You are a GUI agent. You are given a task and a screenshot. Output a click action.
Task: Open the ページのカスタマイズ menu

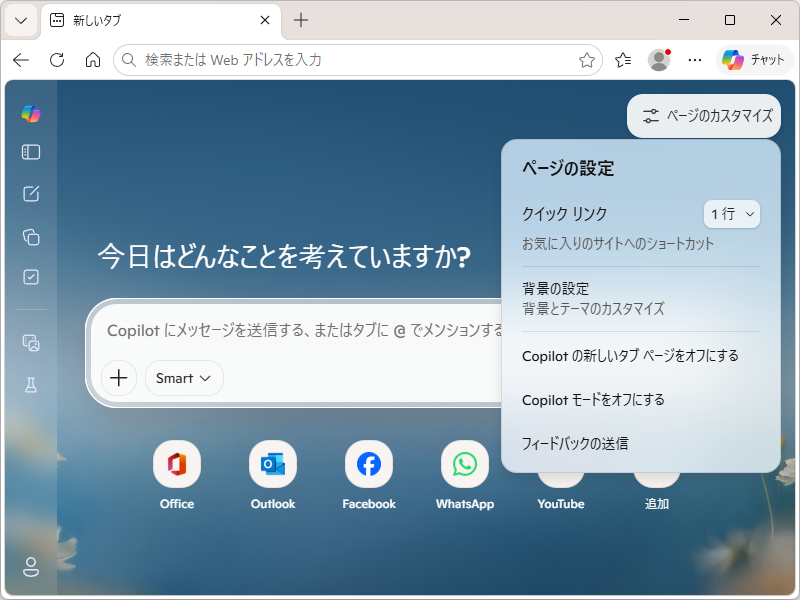[703, 116]
